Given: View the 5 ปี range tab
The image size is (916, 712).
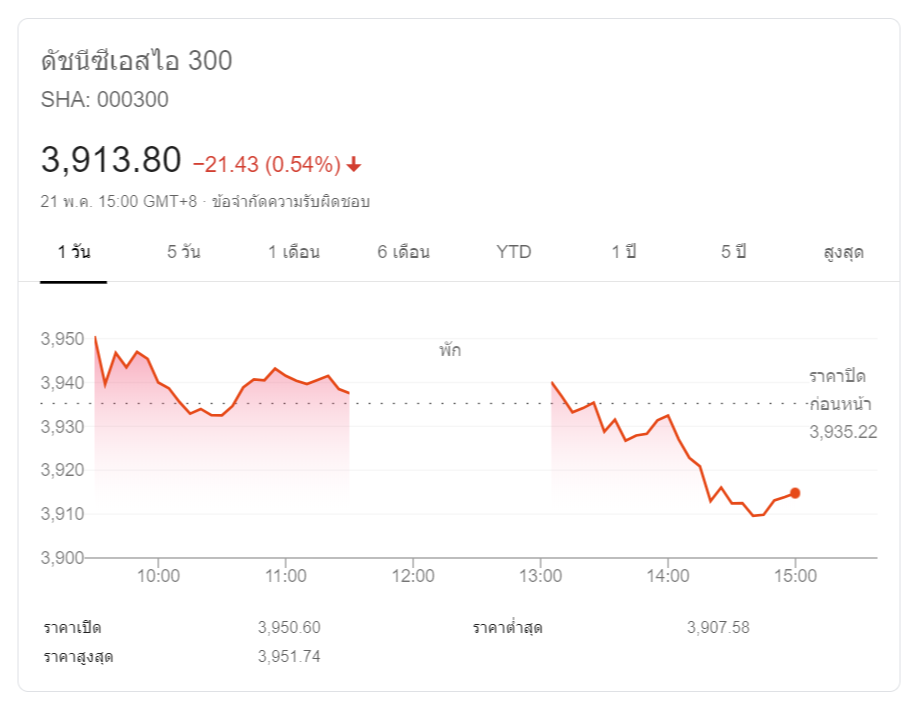Looking at the screenshot, I should point(734,252).
